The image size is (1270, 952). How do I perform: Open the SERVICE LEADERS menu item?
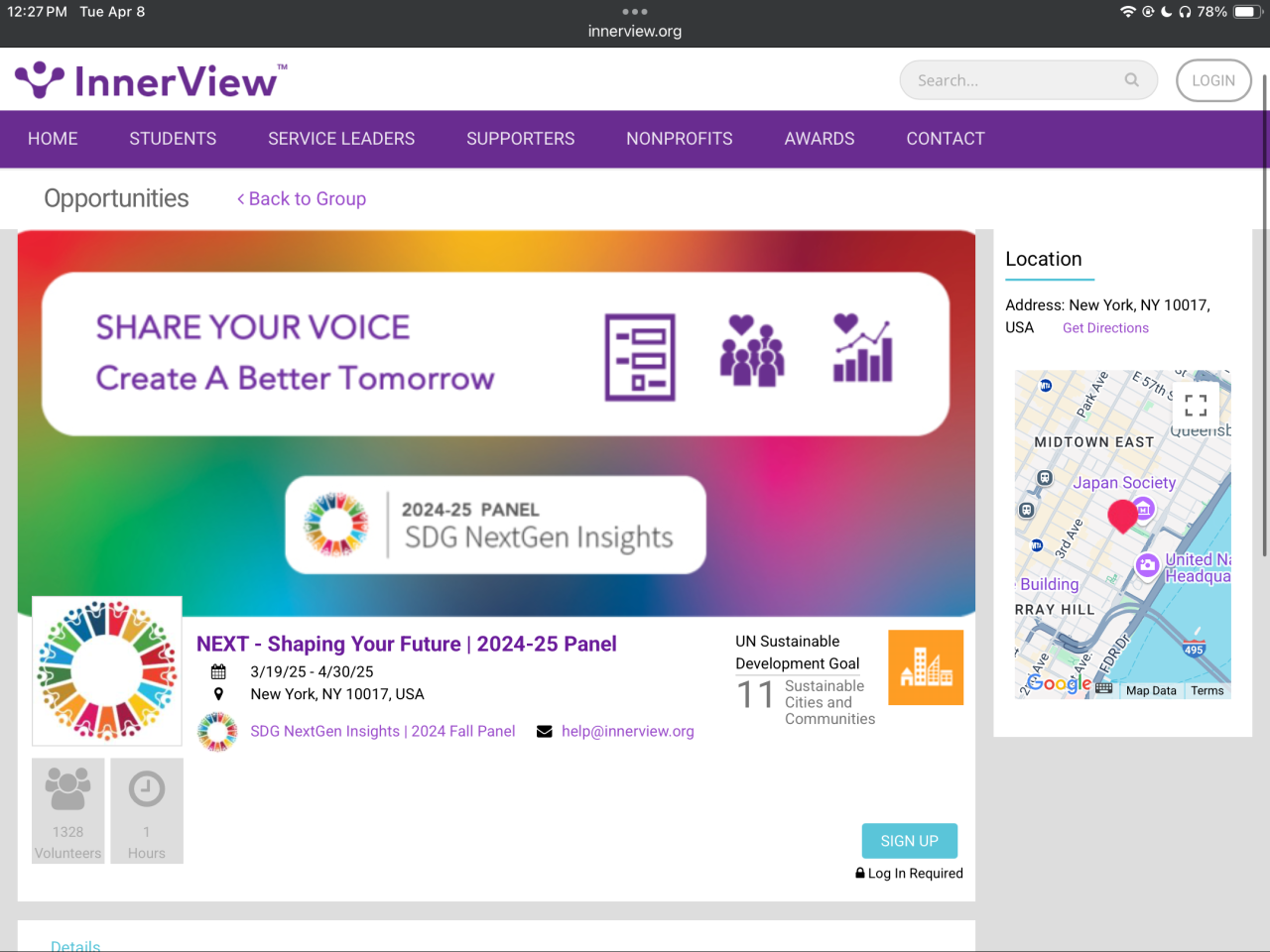pos(341,139)
